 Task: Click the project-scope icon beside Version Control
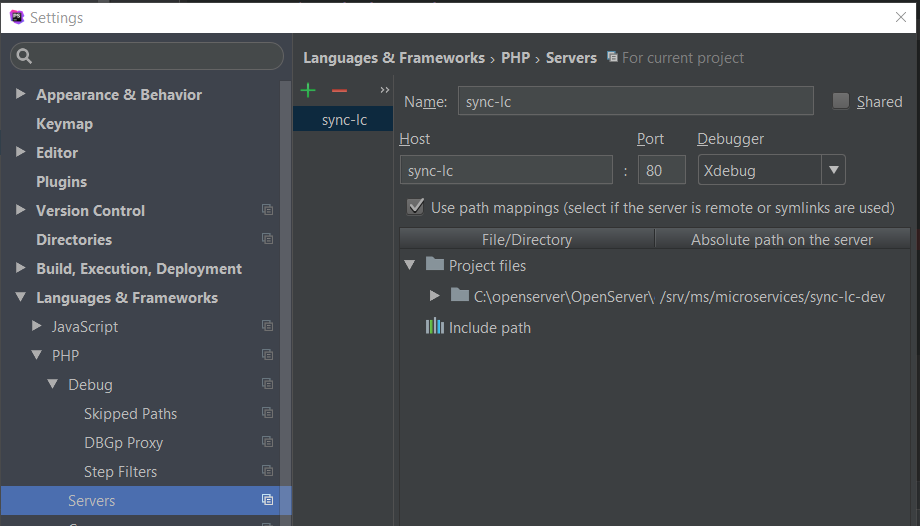(267, 210)
